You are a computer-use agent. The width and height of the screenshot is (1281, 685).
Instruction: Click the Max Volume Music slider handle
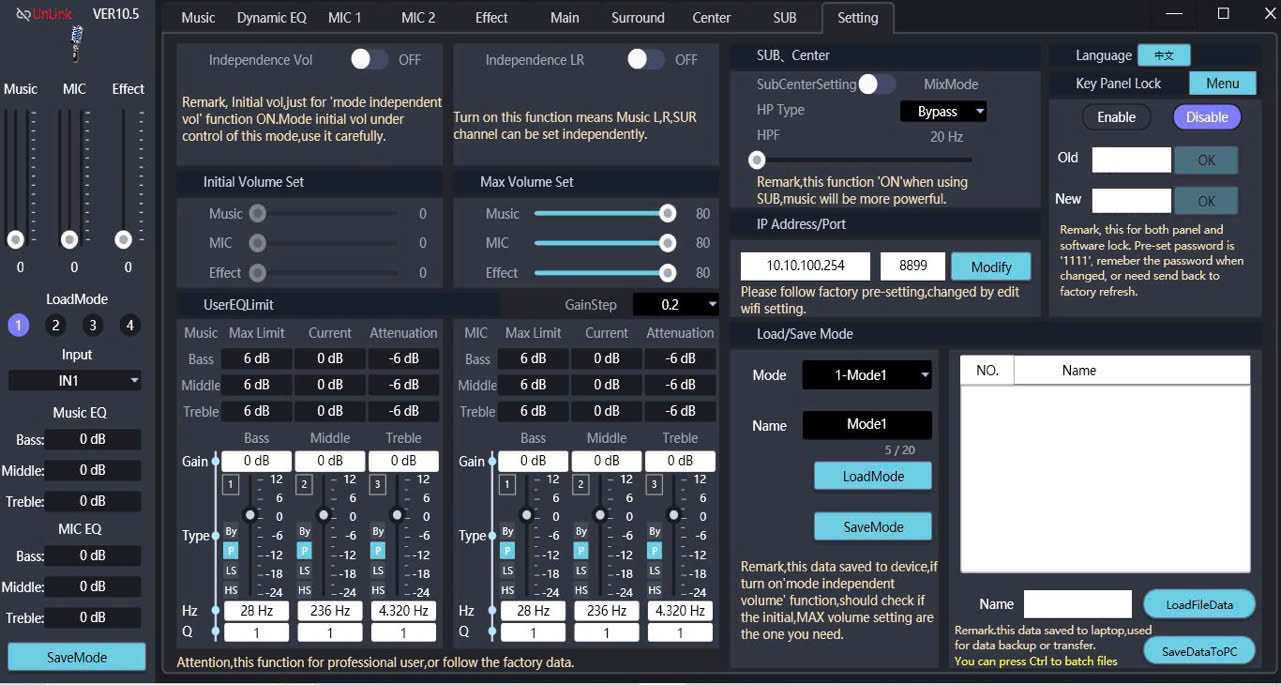pos(668,213)
